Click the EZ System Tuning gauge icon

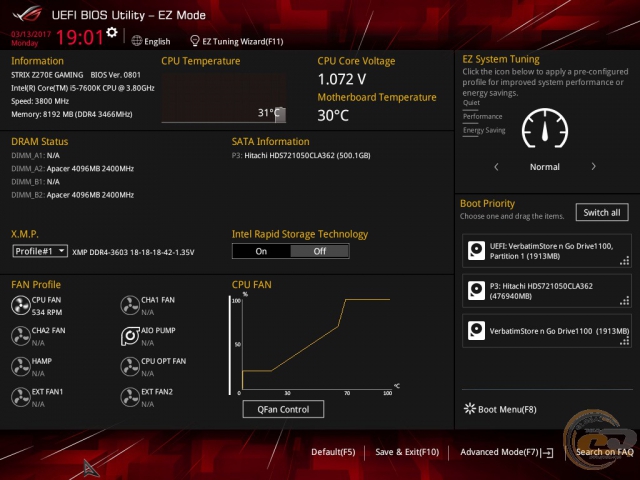[545, 128]
